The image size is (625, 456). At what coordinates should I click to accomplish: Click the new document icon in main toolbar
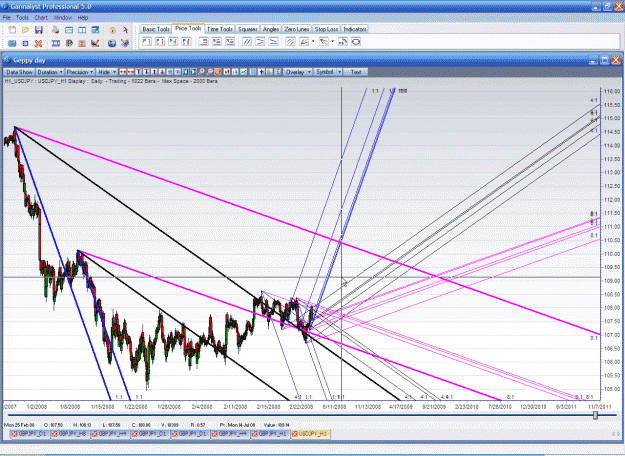click(x=12, y=30)
